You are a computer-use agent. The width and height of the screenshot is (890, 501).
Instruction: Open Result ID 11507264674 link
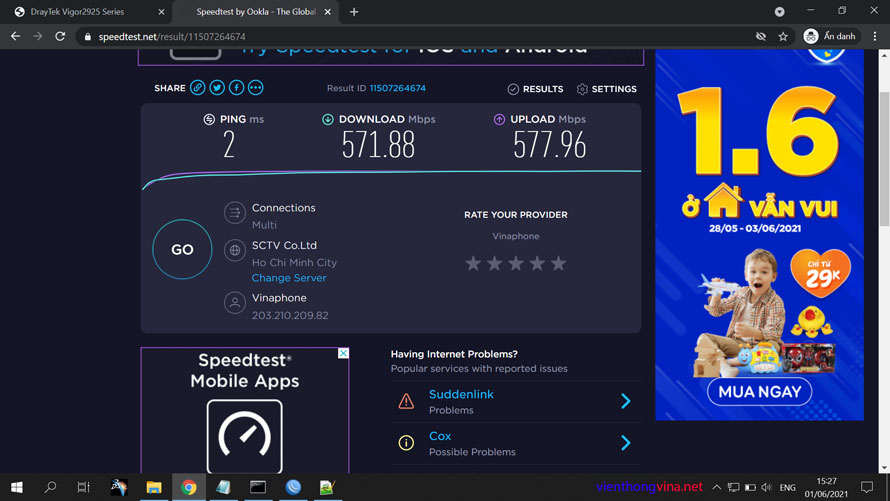click(397, 88)
